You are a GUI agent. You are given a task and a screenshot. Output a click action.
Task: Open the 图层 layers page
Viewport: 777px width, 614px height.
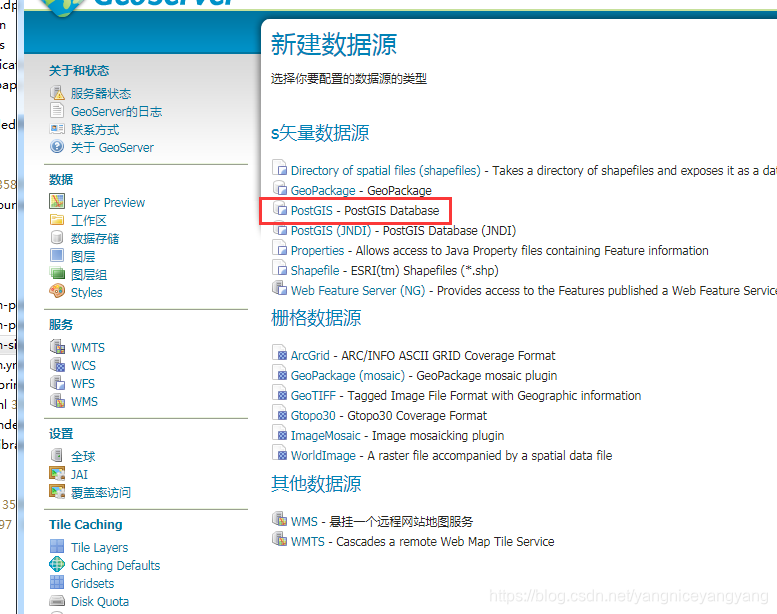(x=83, y=256)
